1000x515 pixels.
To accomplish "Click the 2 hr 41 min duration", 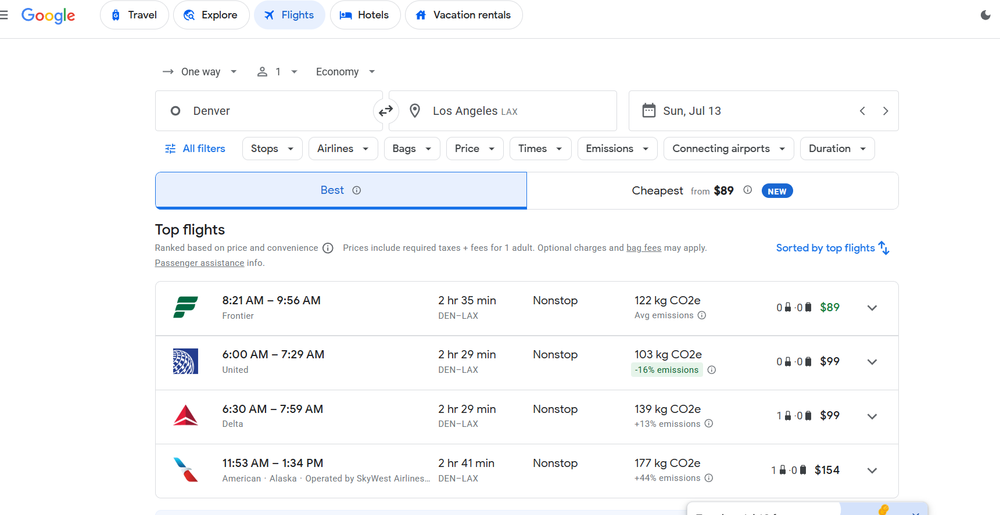I will click(466, 463).
